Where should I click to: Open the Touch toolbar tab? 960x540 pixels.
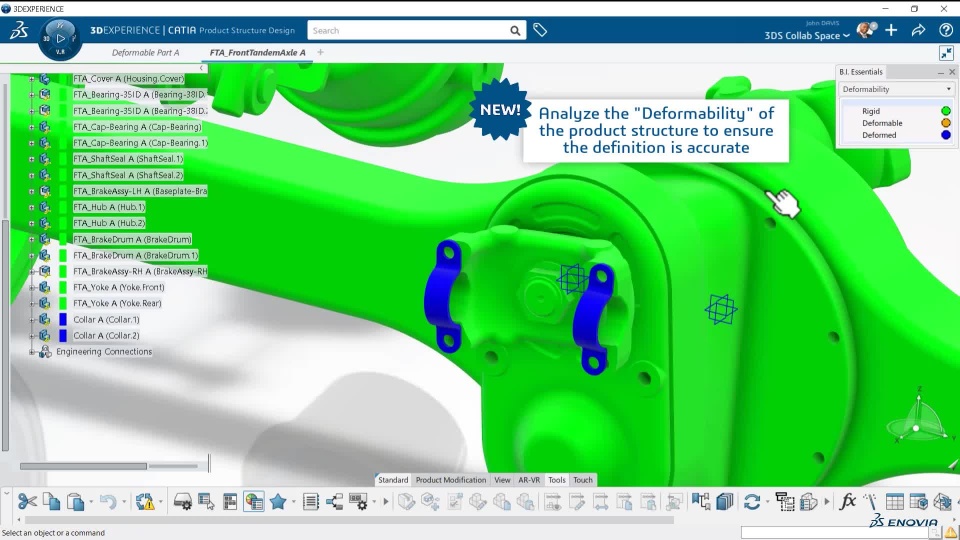point(583,480)
